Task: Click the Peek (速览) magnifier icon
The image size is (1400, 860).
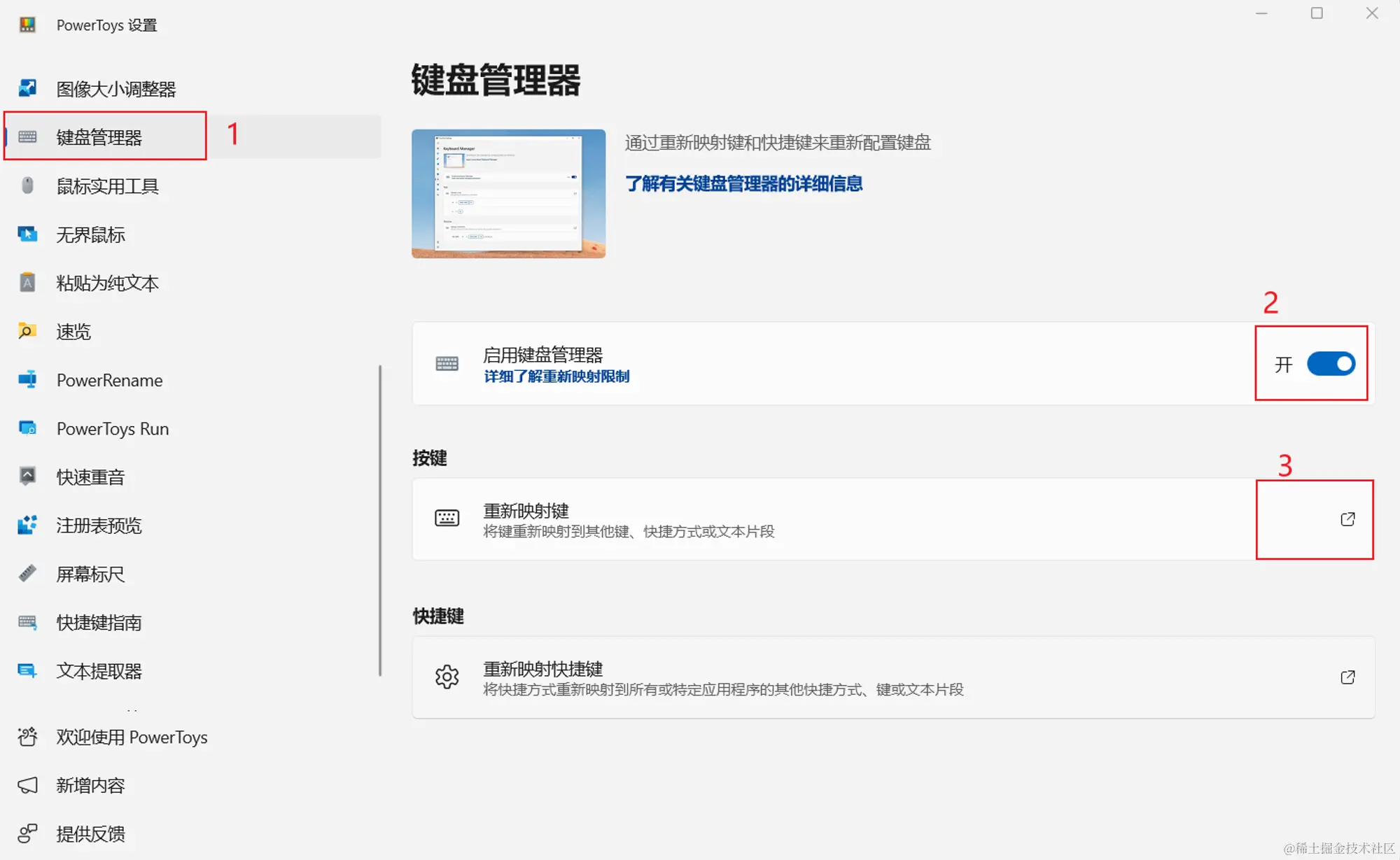Action: pyautogui.click(x=27, y=331)
